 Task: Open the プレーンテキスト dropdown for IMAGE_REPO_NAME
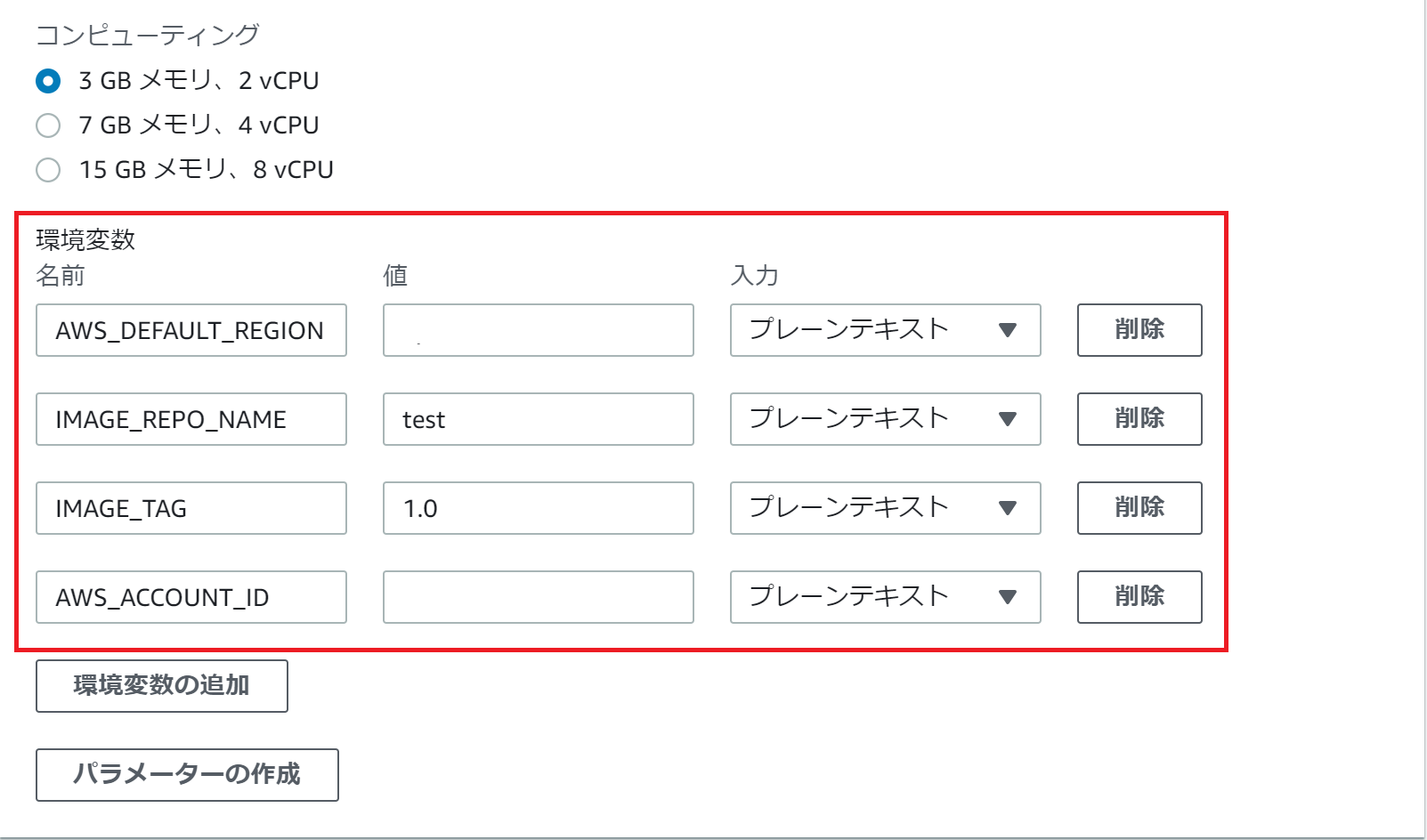tap(885, 419)
